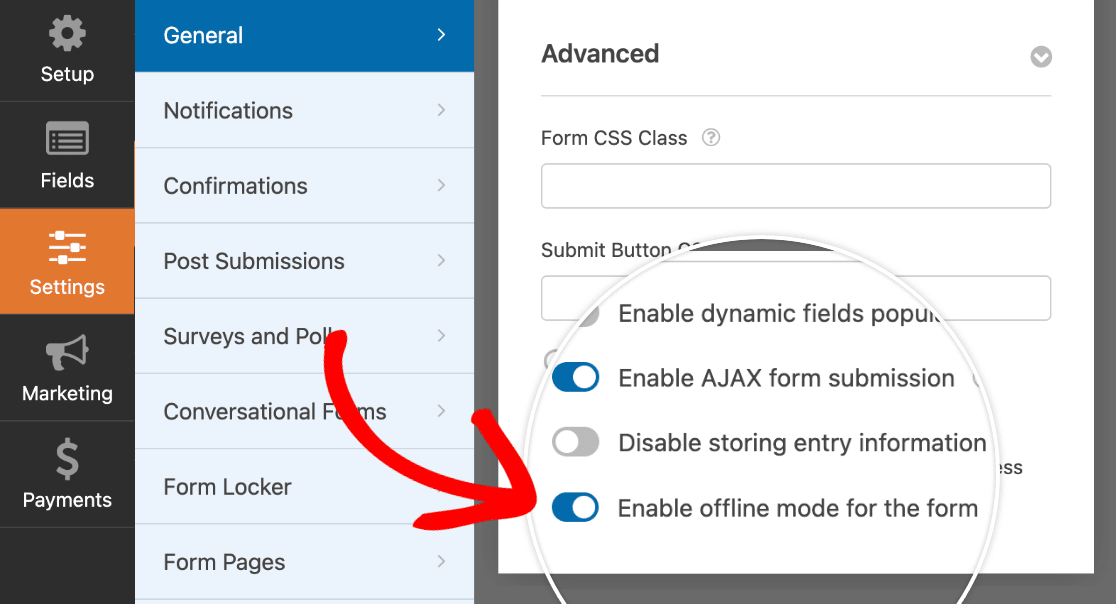Viewport: 1116px width, 604px height.
Task: Open the Post Submissions settings
Action: click(x=254, y=261)
